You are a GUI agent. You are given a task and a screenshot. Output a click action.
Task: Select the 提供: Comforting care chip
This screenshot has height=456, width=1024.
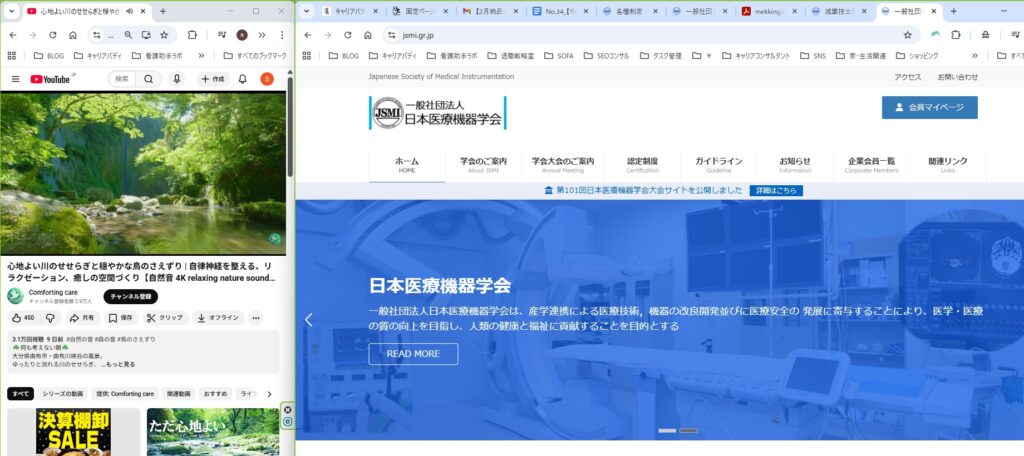point(125,394)
